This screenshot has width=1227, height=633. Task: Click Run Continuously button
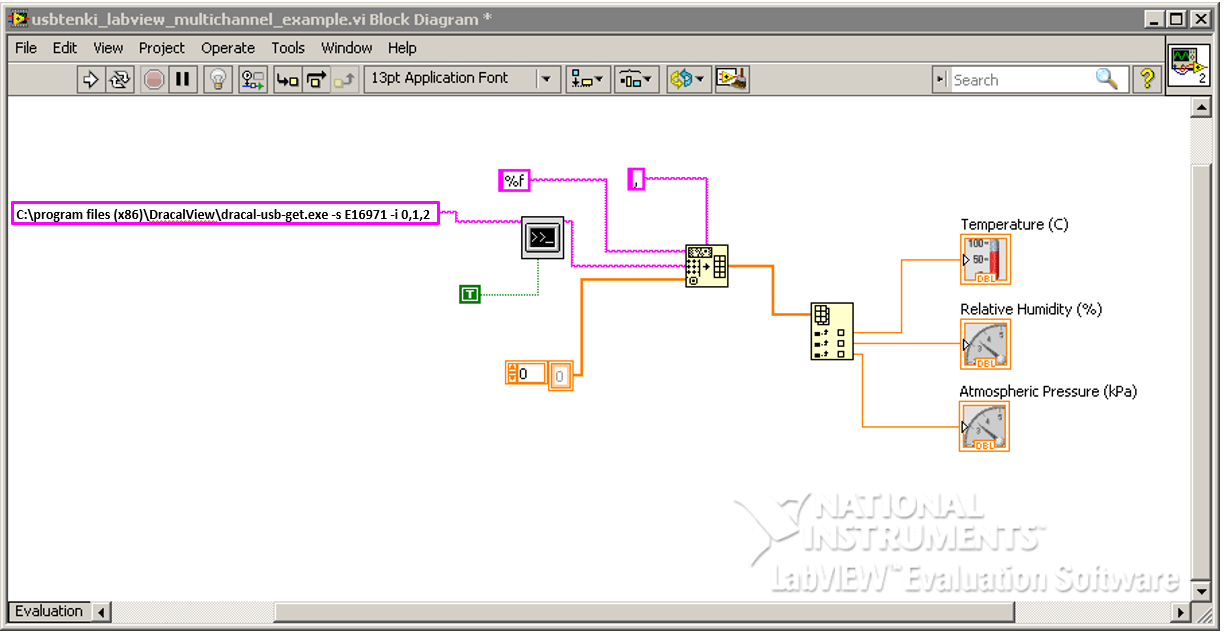click(120, 80)
